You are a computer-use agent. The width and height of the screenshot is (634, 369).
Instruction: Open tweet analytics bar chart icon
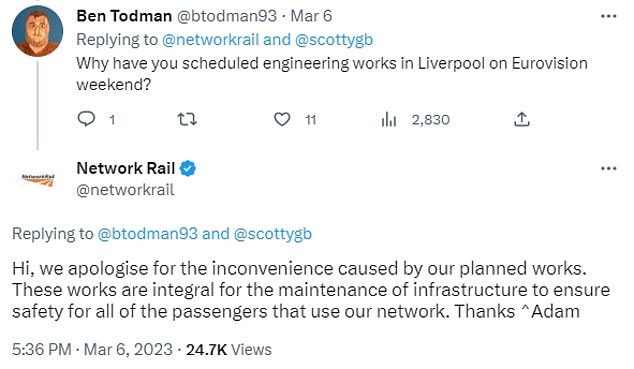click(x=389, y=119)
